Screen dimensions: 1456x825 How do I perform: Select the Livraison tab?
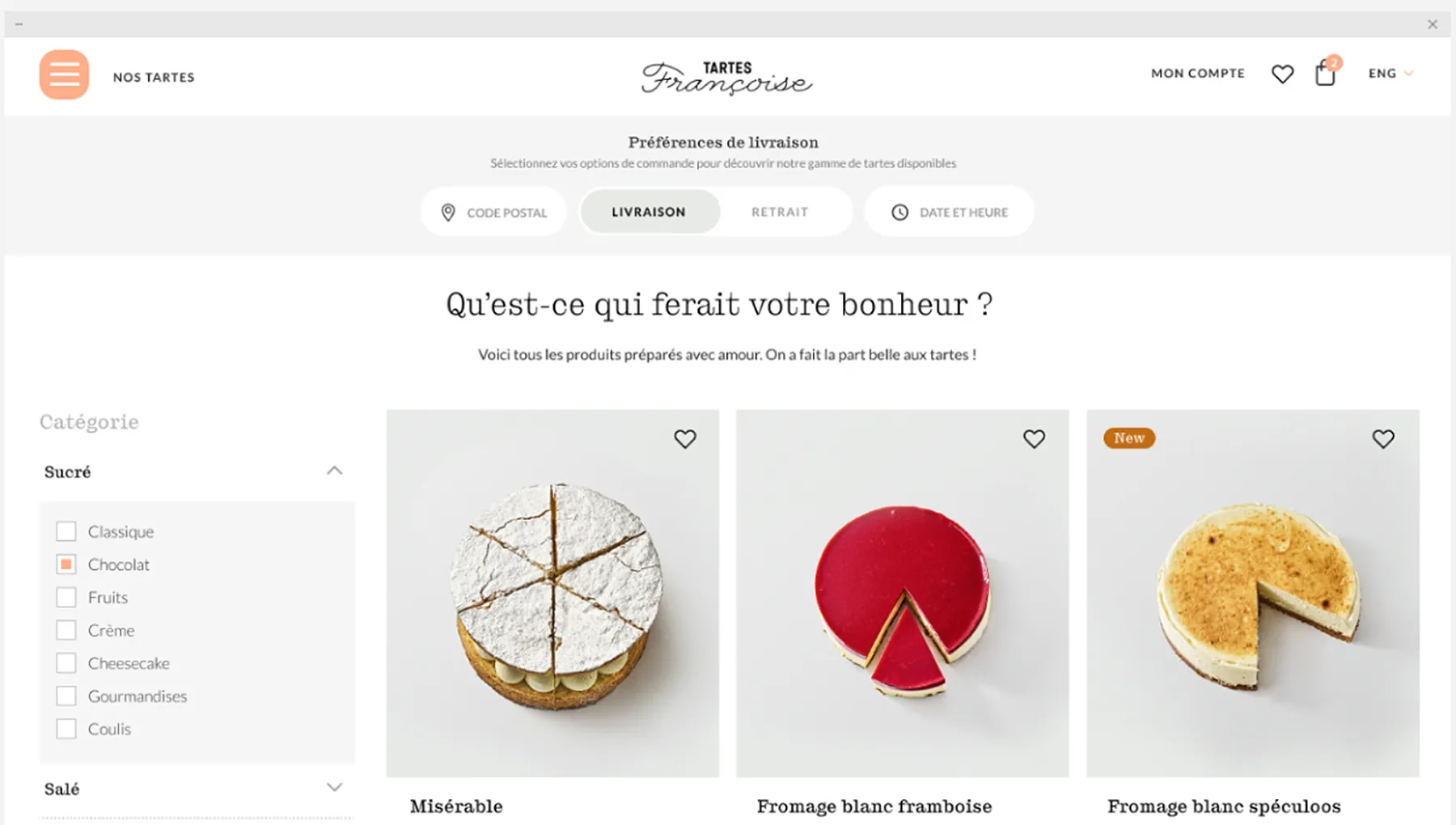[649, 212]
